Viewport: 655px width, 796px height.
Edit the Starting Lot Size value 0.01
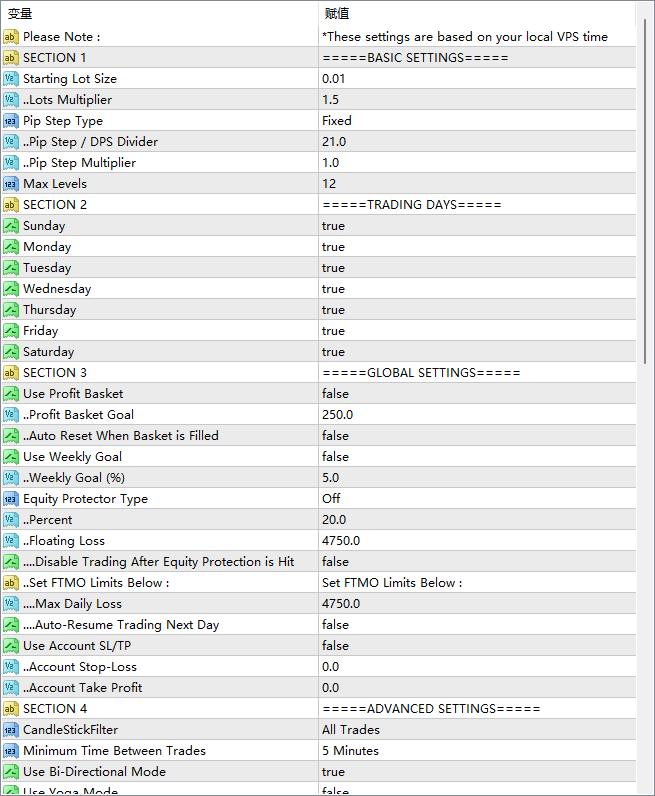pyautogui.click(x=477, y=79)
